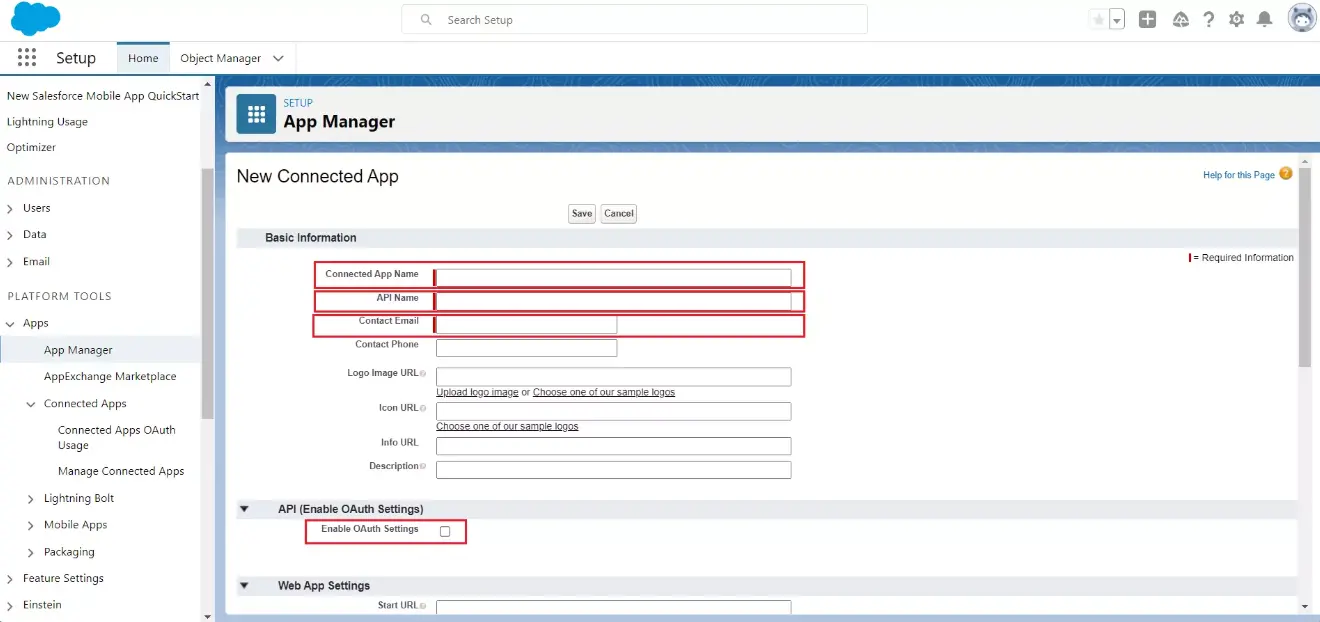Click the Info URL input field
1320x622 pixels.
point(614,446)
